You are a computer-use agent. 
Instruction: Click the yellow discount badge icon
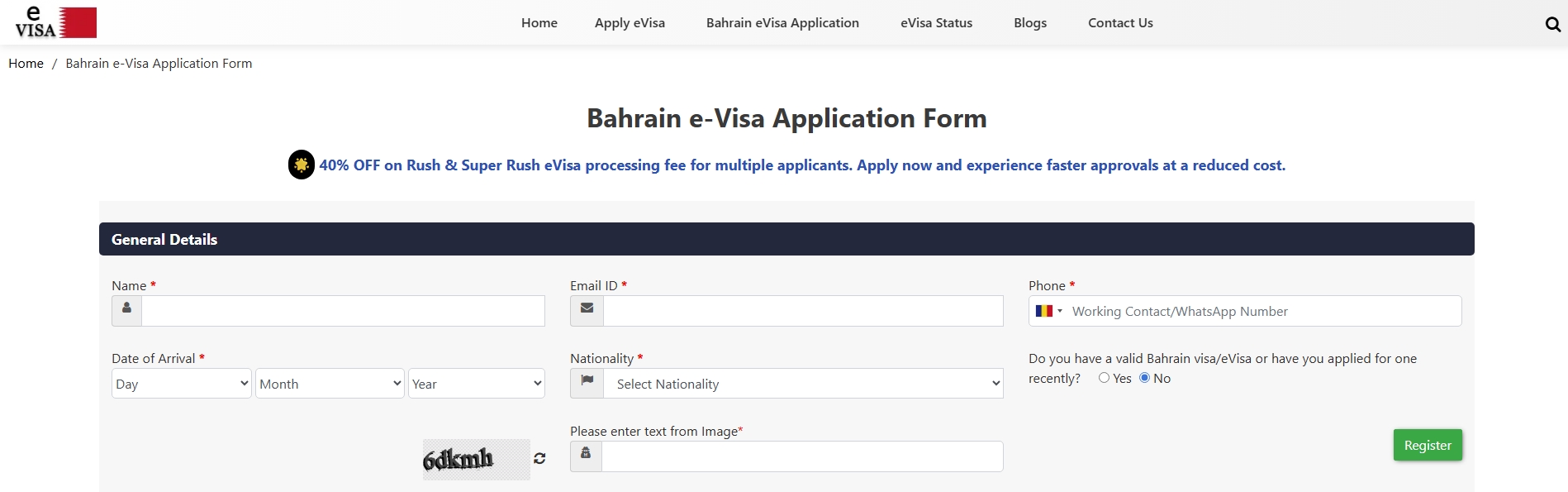tap(302, 165)
